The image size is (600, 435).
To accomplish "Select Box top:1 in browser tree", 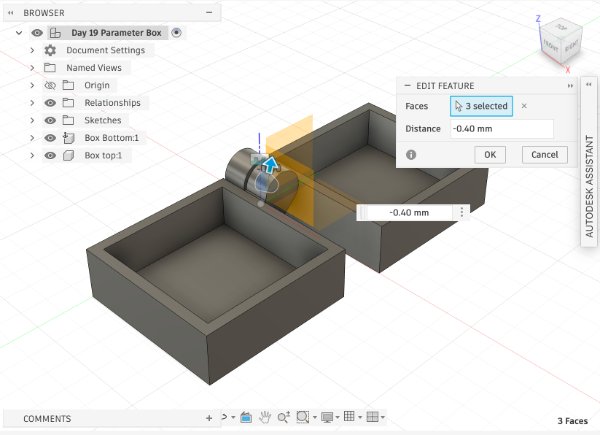I will [103, 155].
